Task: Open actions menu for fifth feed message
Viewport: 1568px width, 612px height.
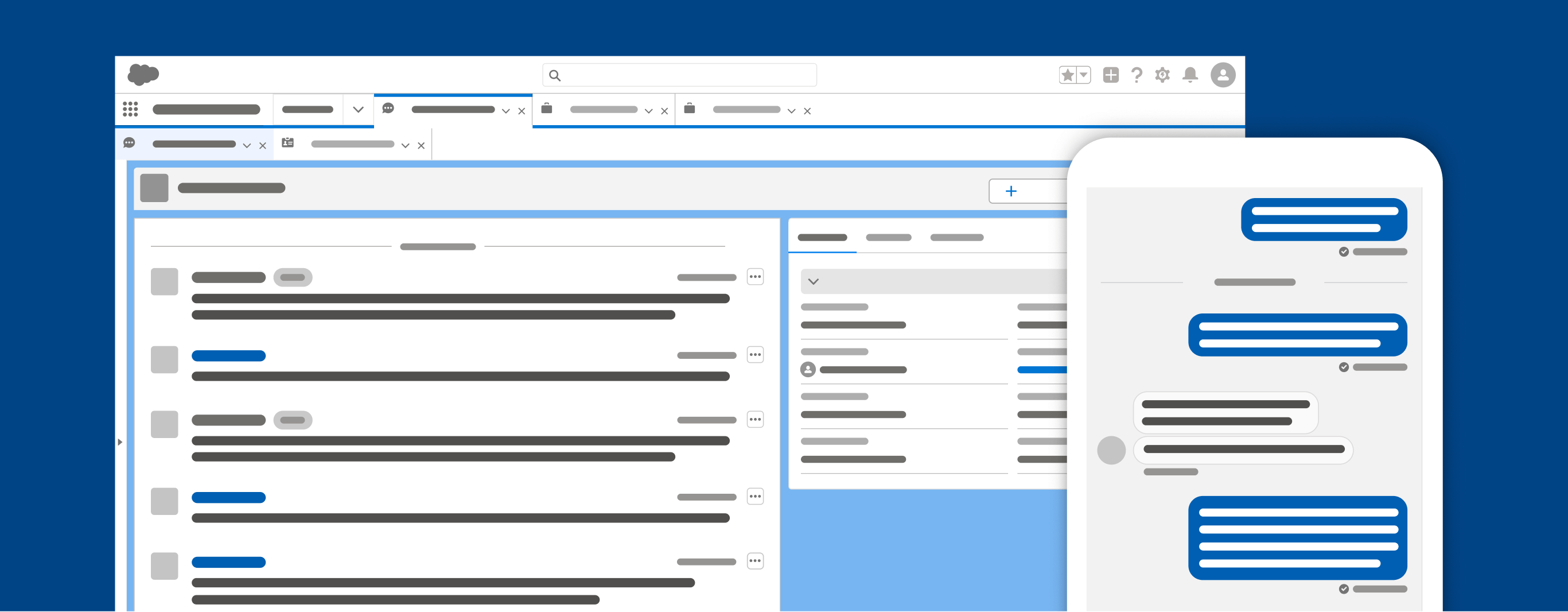Action: (756, 561)
